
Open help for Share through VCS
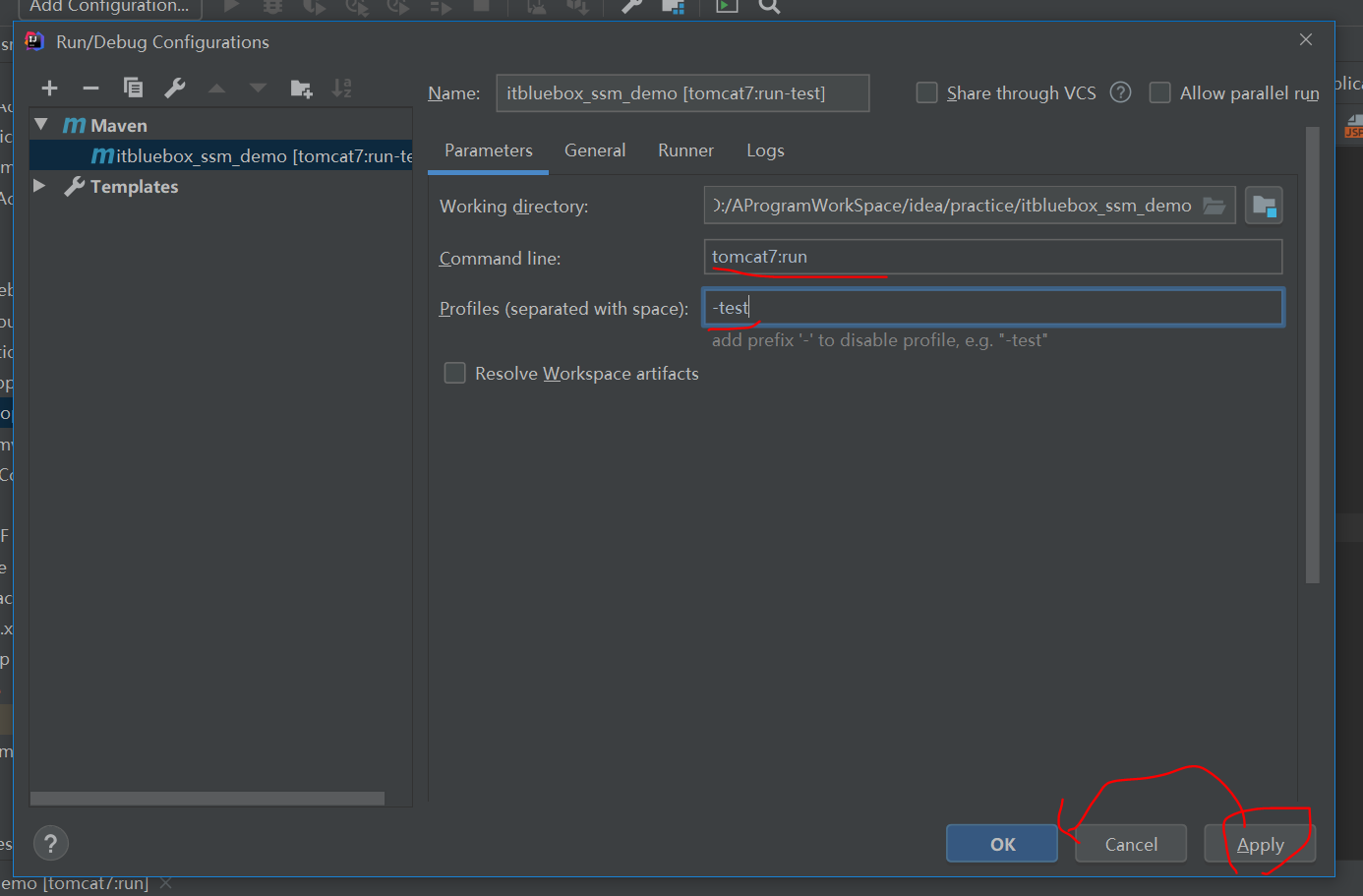click(1120, 92)
